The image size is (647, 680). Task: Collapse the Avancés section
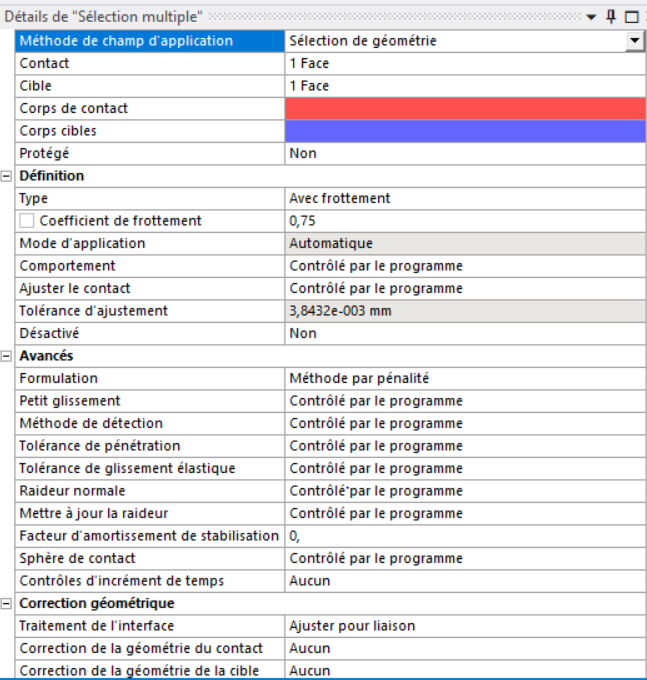pos(6,356)
